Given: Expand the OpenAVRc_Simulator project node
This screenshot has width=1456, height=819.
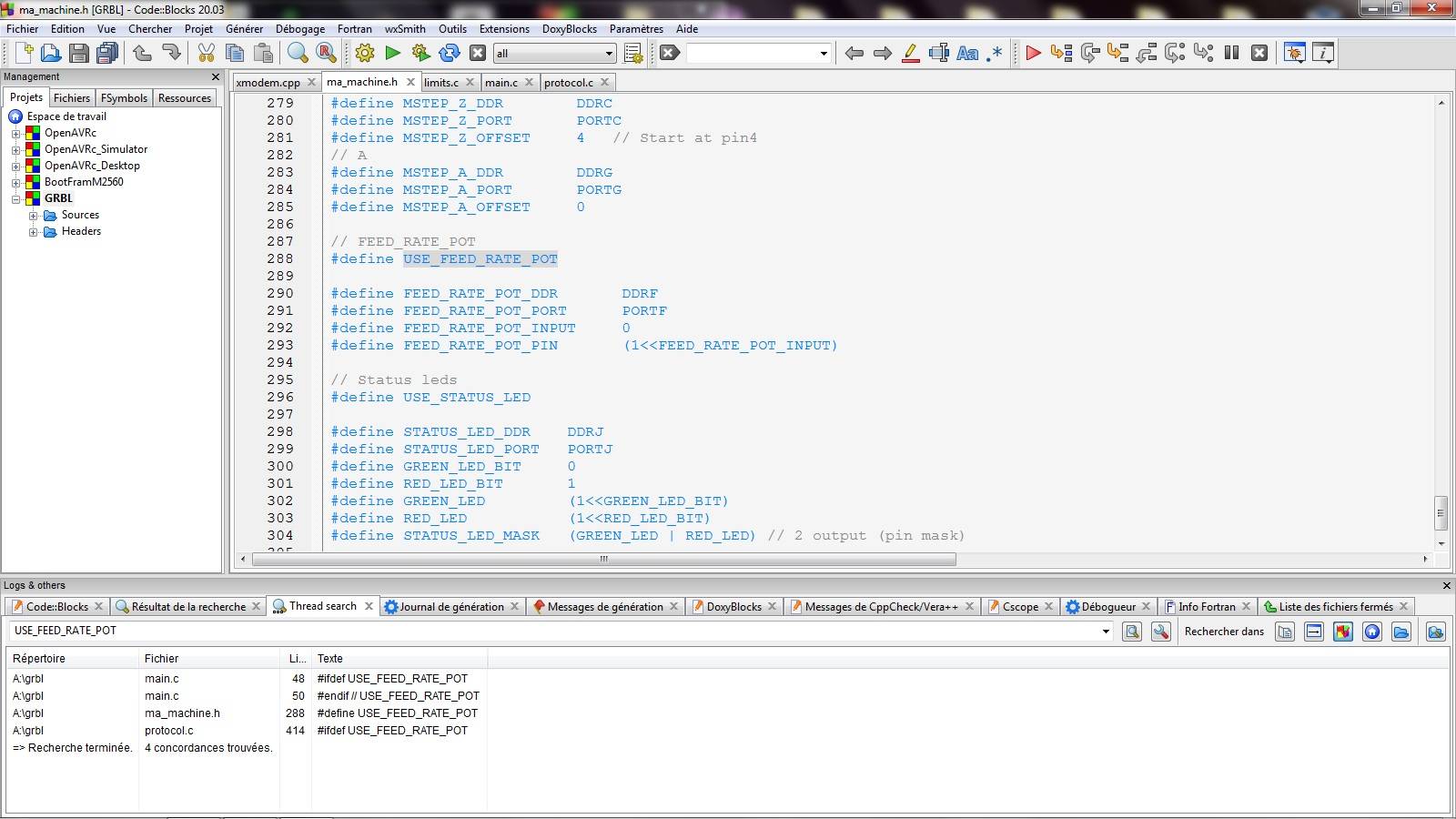Looking at the screenshot, I should click(x=15, y=149).
